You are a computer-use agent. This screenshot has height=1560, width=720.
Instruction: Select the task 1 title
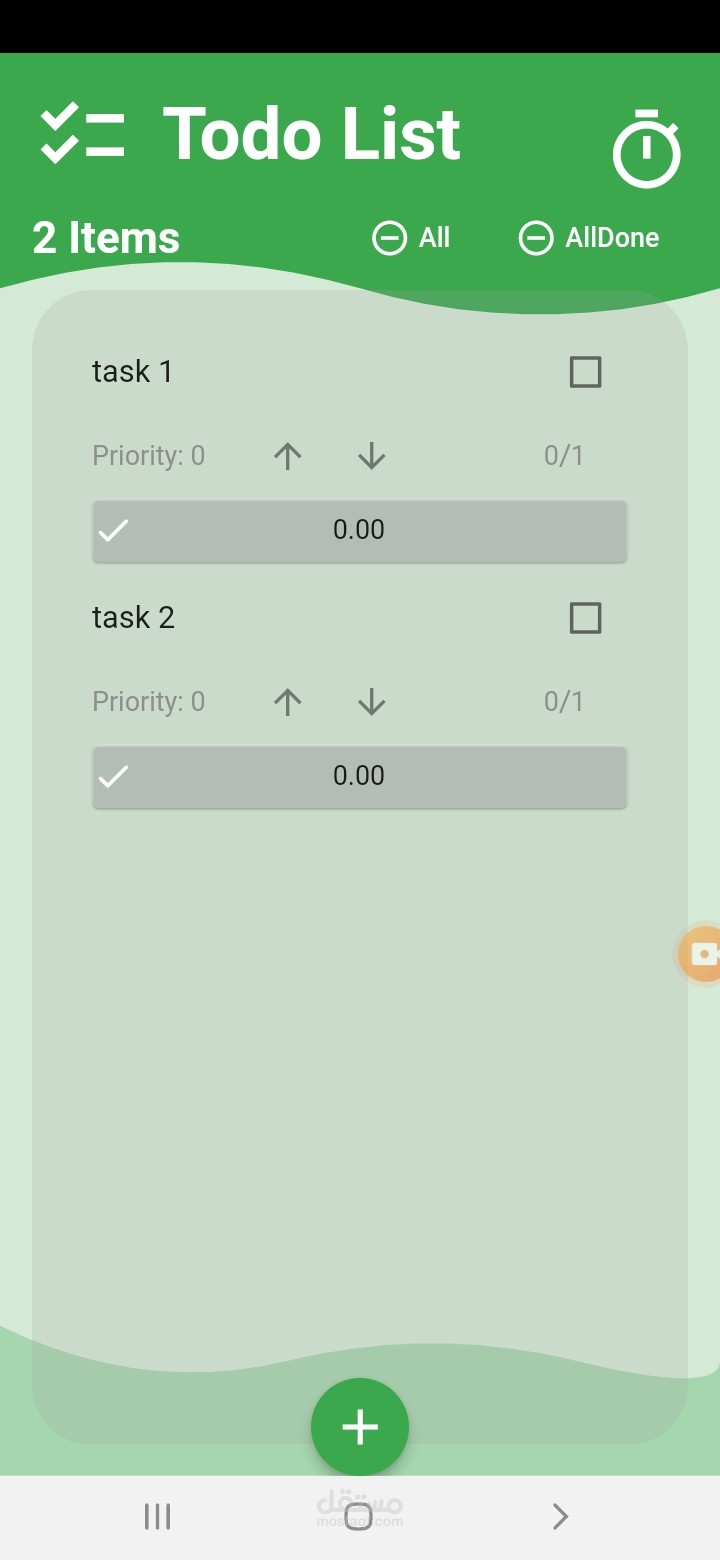133,372
